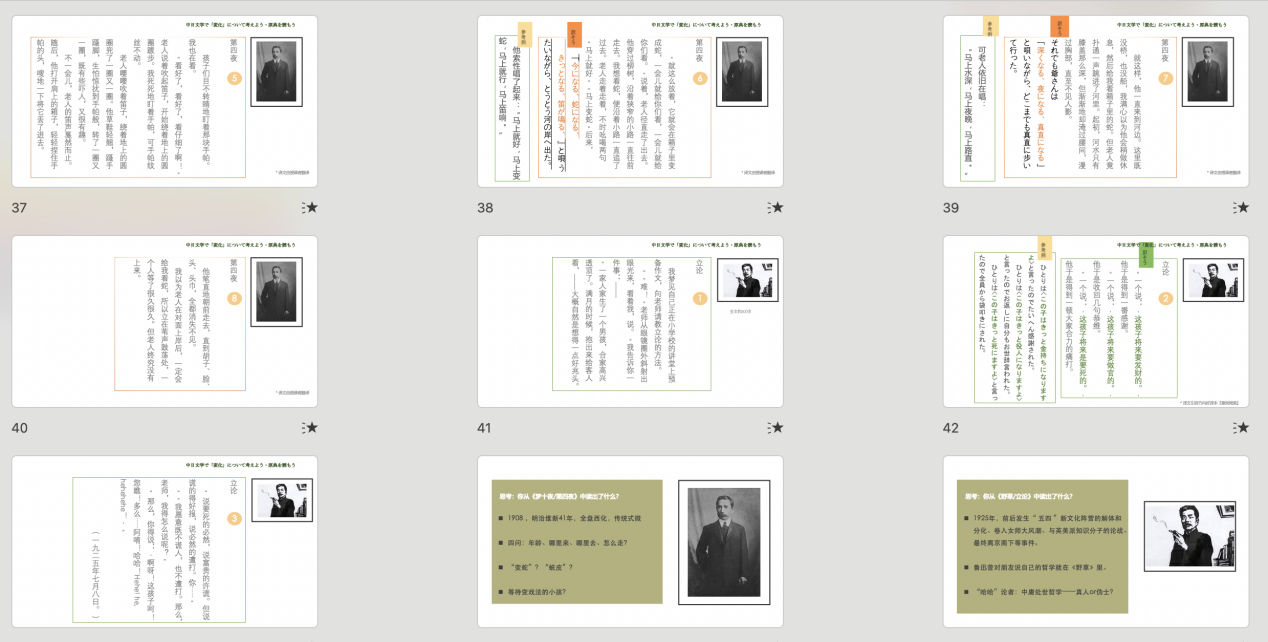Pick slide 41 thumbnail with 立论 badge 1
Viewport: 1268px width, 642px height.
pyautogui.click(x=631, y=321)
